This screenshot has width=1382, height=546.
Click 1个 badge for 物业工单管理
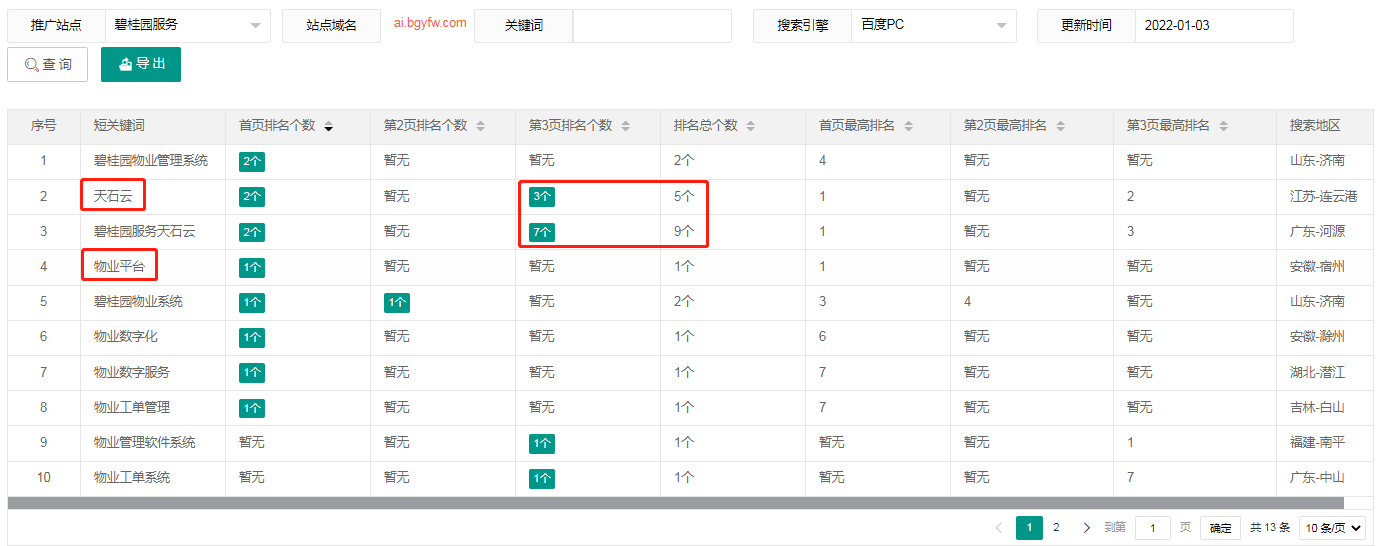(252, 408)
